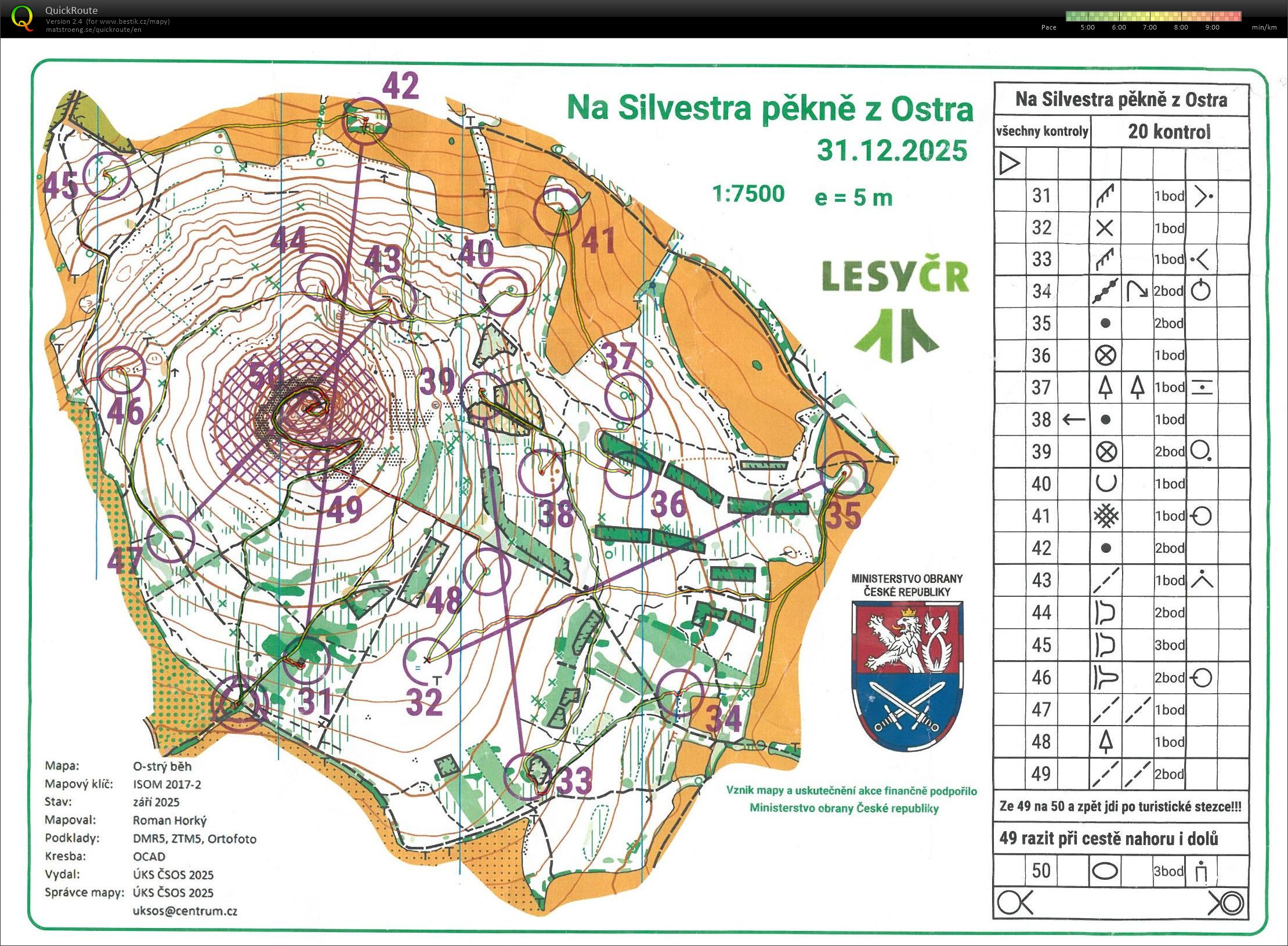The height and width of the screenshot is (946, 1288).
Task: Click control circle 47 on the map
Action: click(170, 539)
